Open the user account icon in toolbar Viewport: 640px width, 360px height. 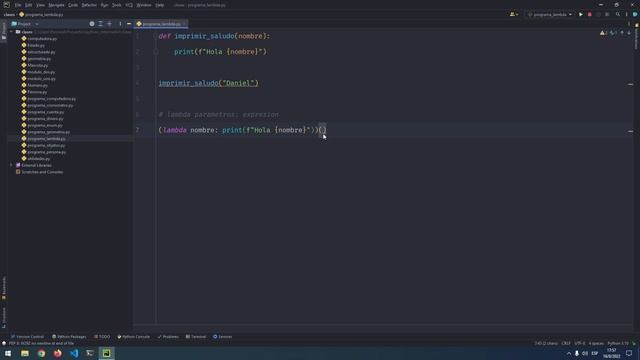(x=513, y=14)
